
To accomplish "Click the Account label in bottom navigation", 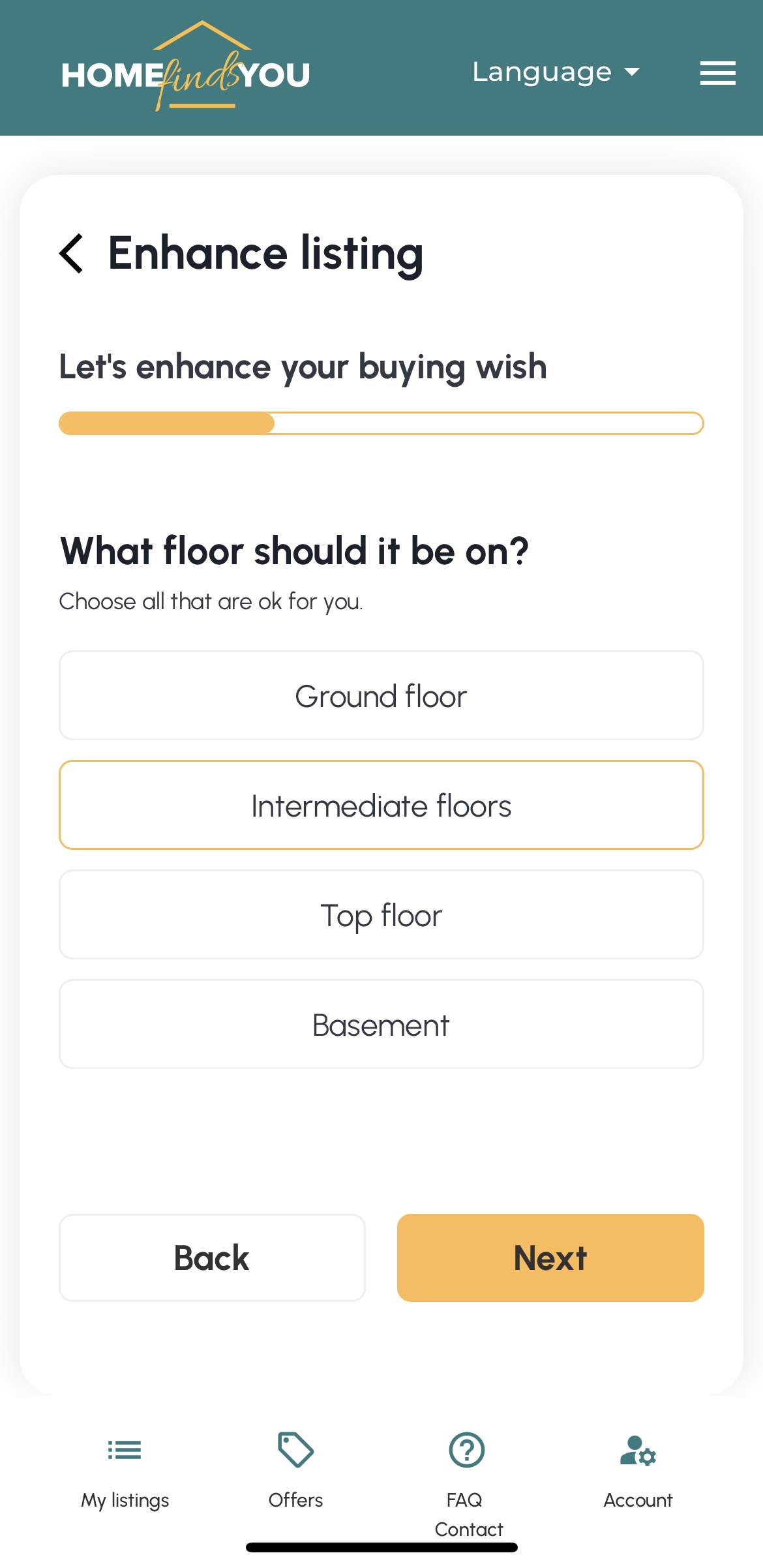I will (x=637, y=1500).
